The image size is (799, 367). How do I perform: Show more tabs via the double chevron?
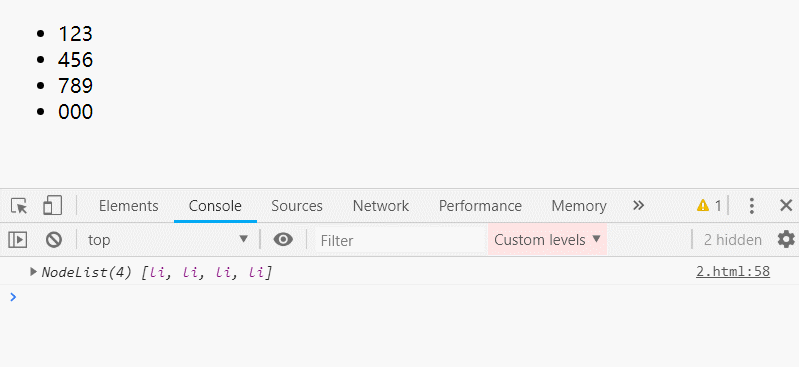coord(638,205)
